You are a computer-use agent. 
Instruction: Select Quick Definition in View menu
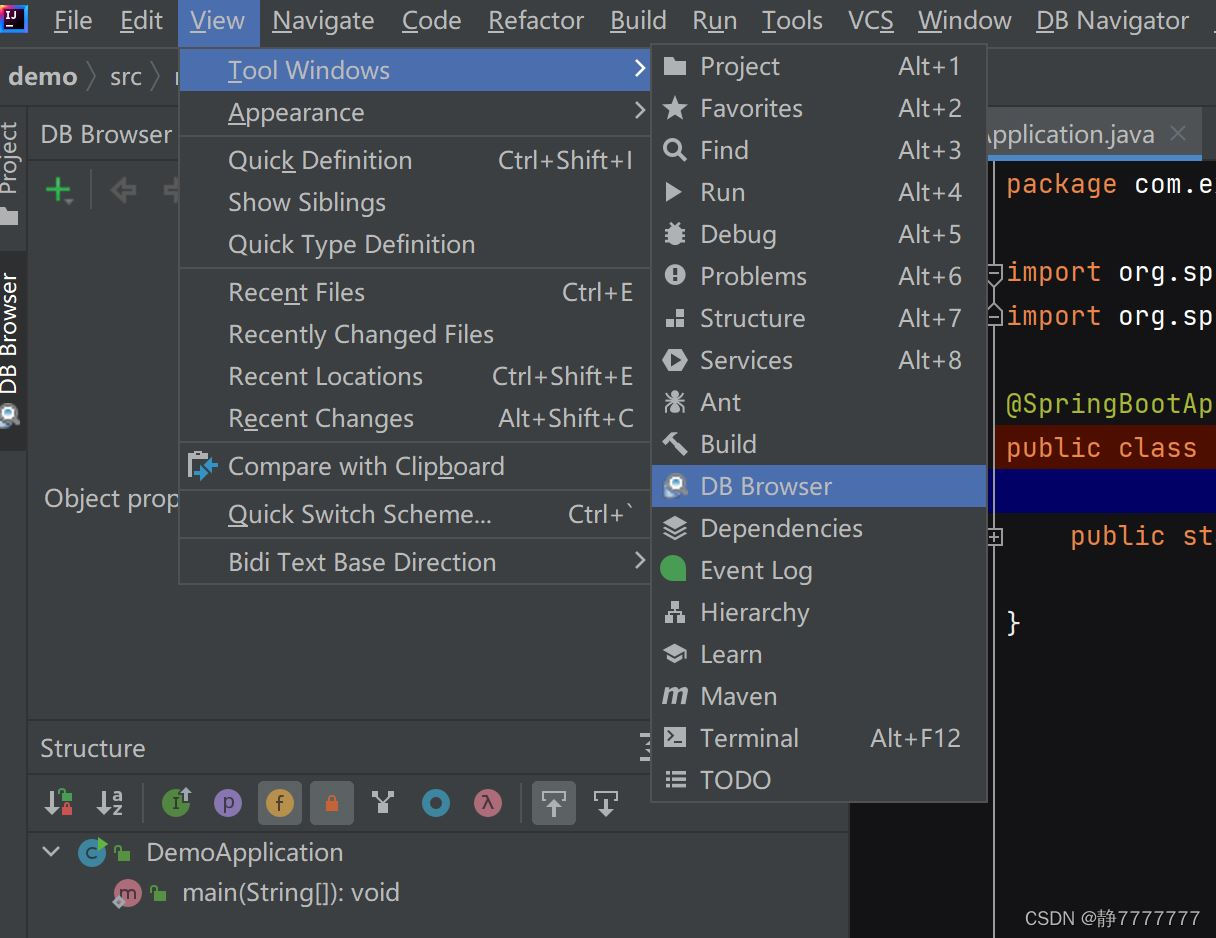[415, 160]
